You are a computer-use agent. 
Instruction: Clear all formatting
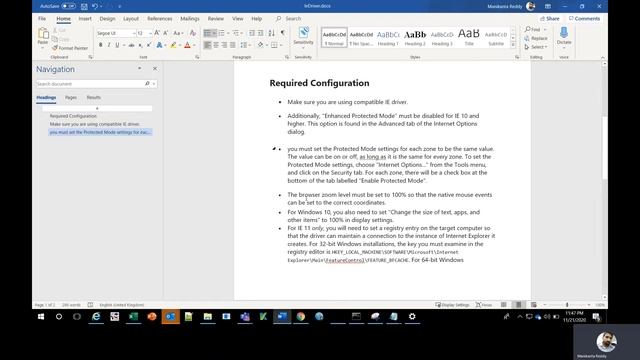pyautogui.click(x=193, y=33)
